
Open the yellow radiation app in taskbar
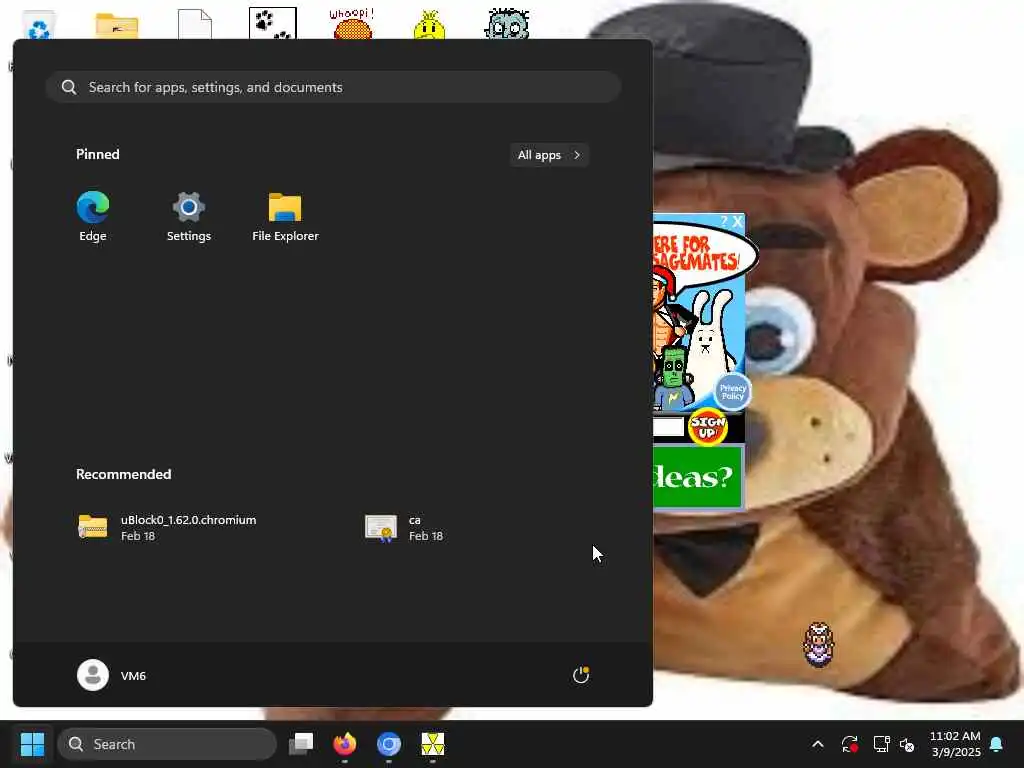[432, 744]
